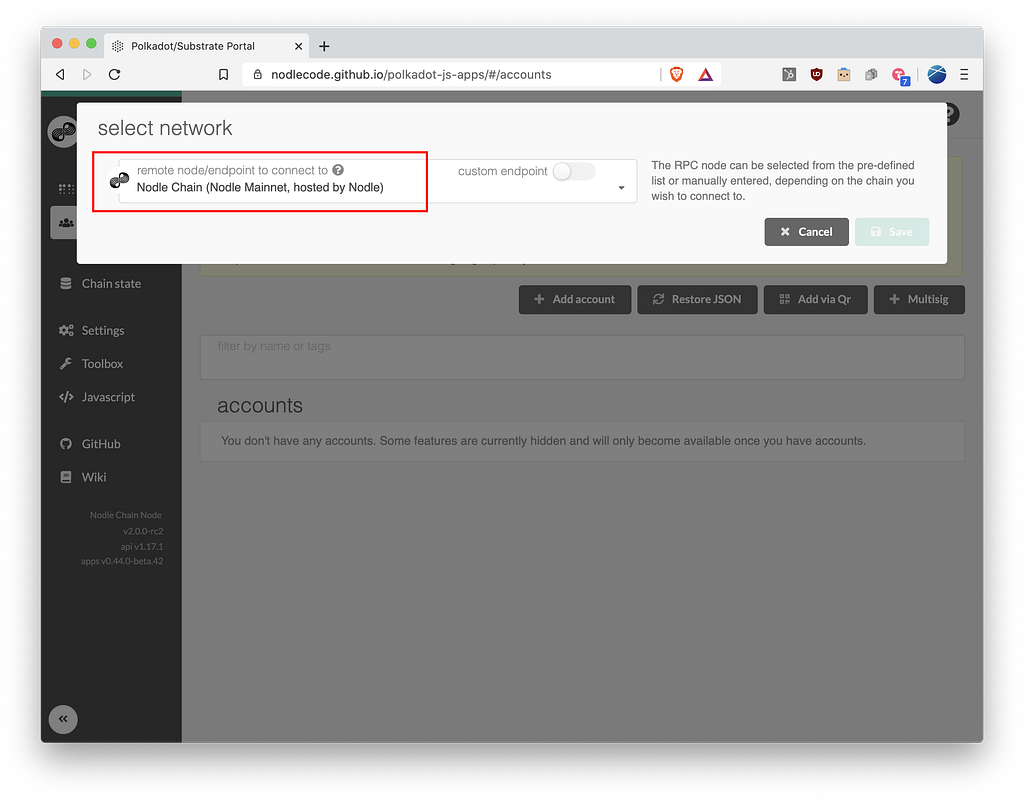
Task: Bookmark this page with bookmark icon
Action: [223, 74]
